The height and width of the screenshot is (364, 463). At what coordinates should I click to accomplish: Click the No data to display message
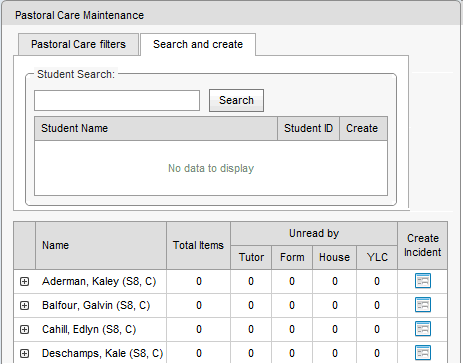click(x=211, y=168)
